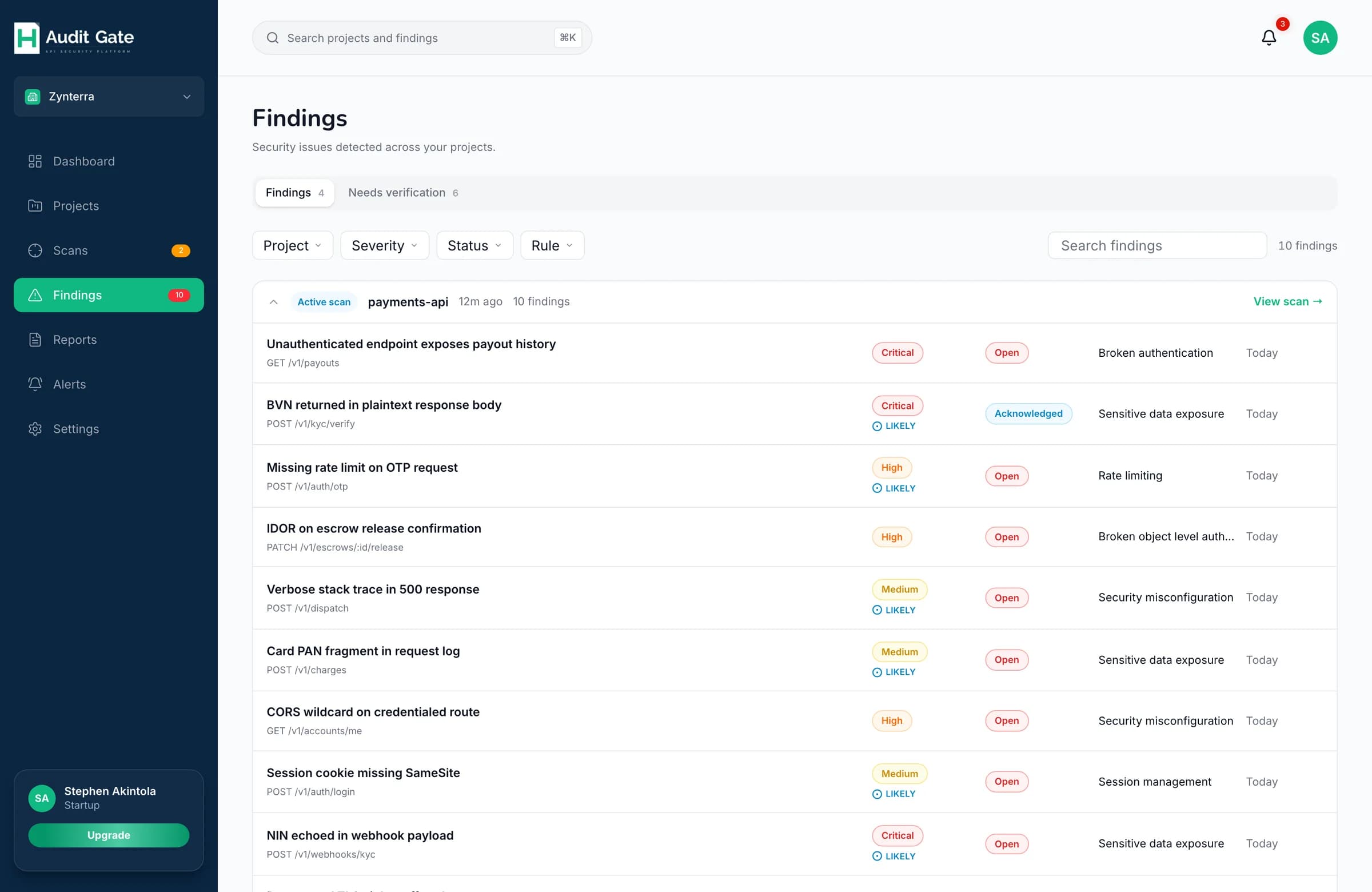Screen dimensions: 1372x892
Task: Go to Reports in the sidebar
Action: (109, 340)
